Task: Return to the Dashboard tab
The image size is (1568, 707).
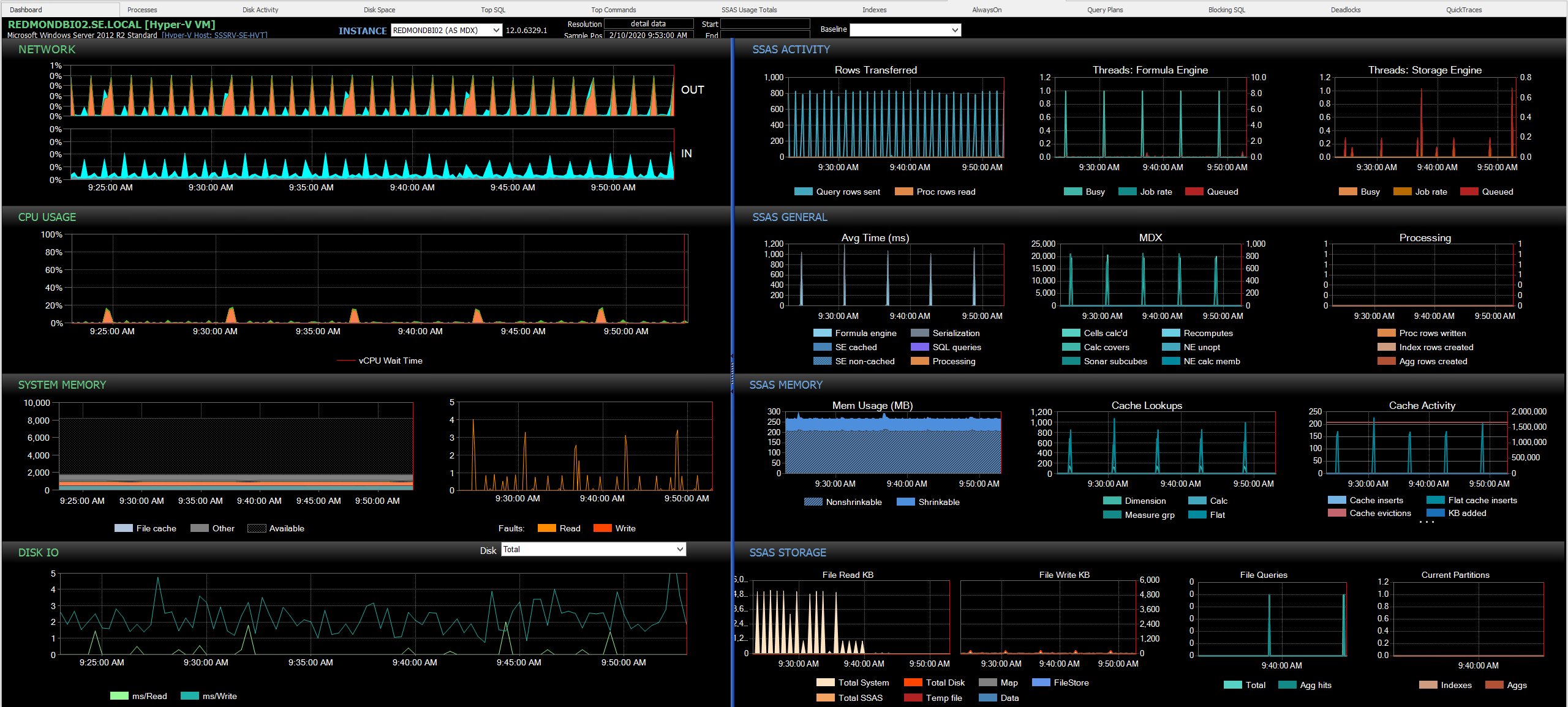Action: tap(25, 9)
